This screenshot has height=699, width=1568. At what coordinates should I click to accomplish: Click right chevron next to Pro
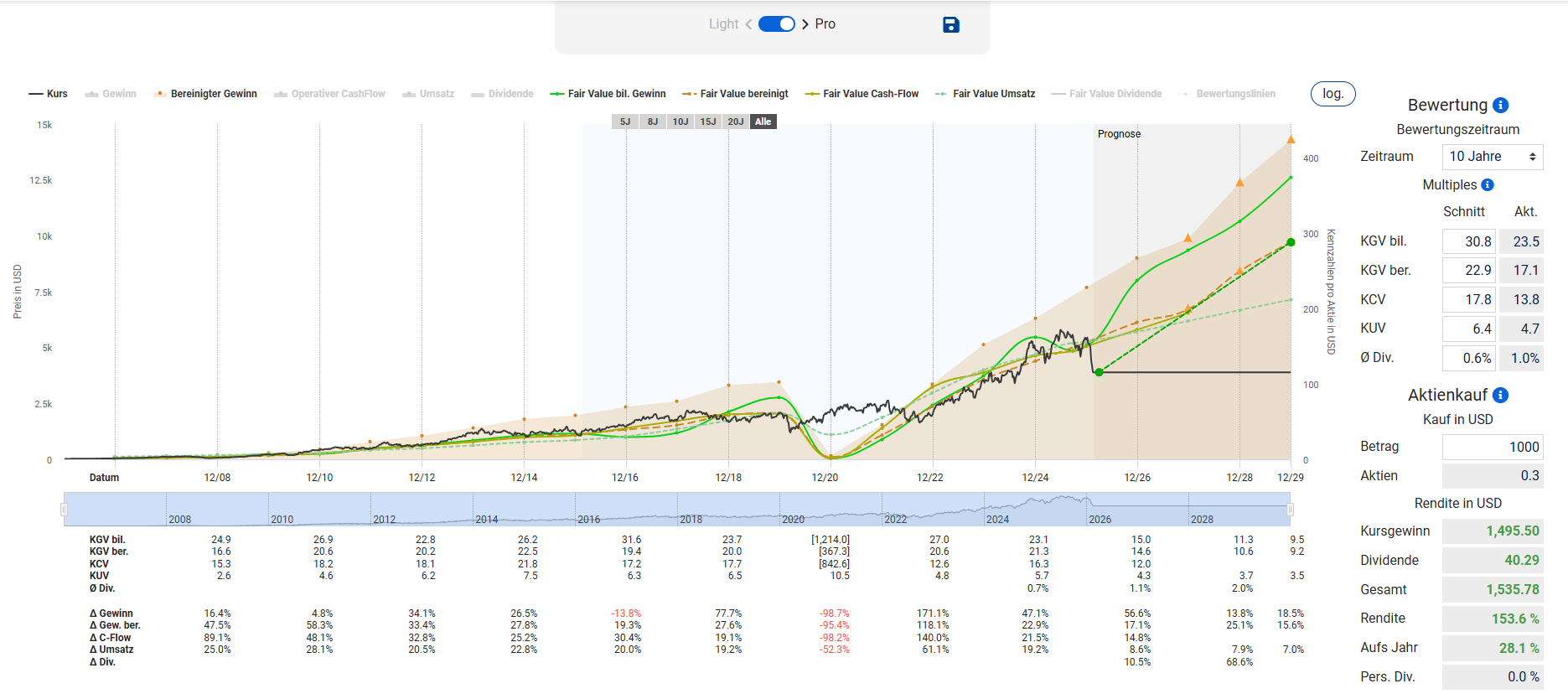[805, 24]
